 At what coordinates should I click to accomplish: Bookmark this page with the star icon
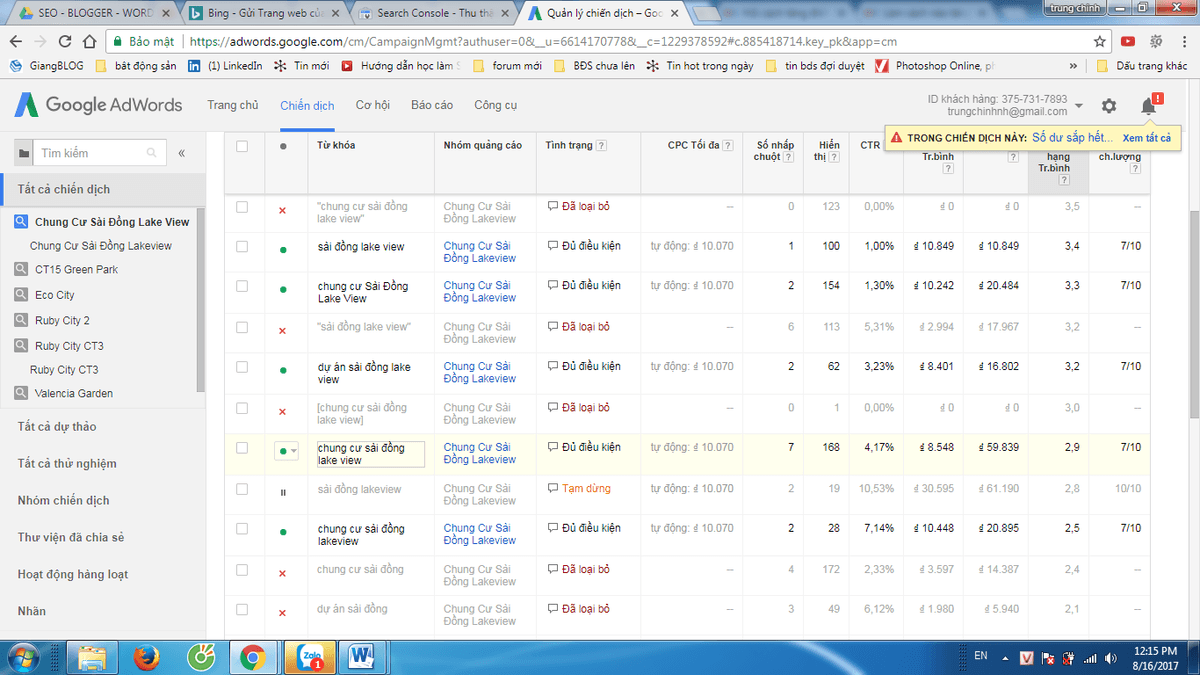click(x=1100, y=42)
